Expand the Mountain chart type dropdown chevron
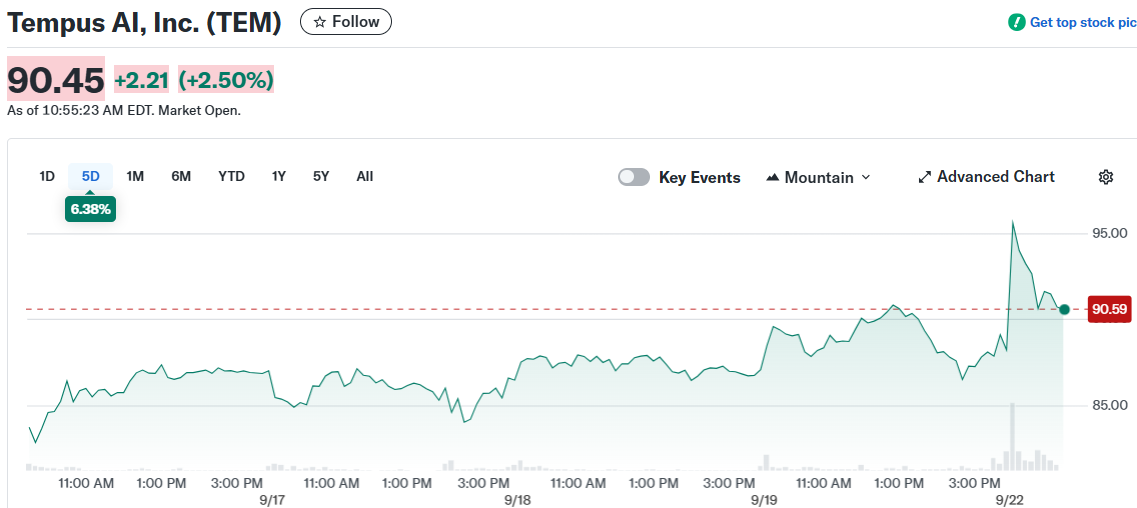This screenshot has height=508, width=1137. [865, 178]
